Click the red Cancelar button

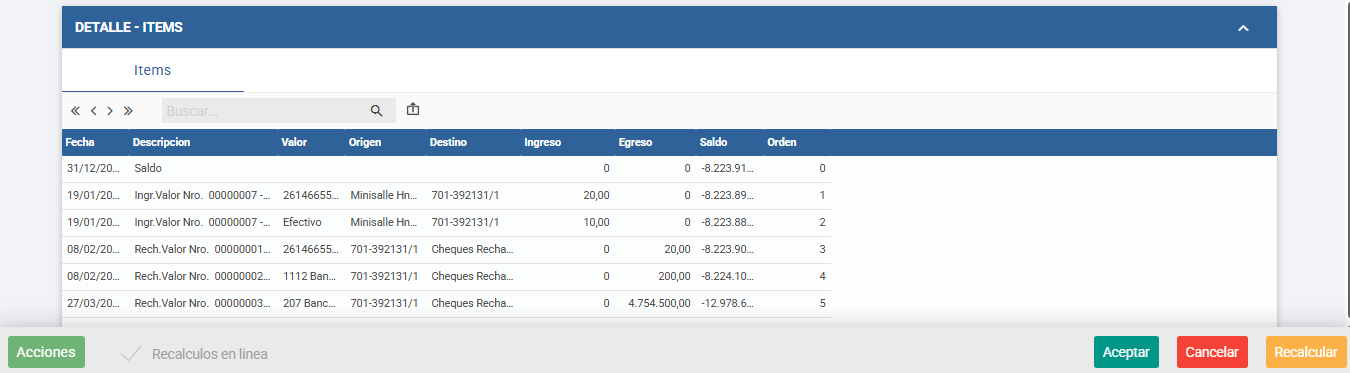1212,352
